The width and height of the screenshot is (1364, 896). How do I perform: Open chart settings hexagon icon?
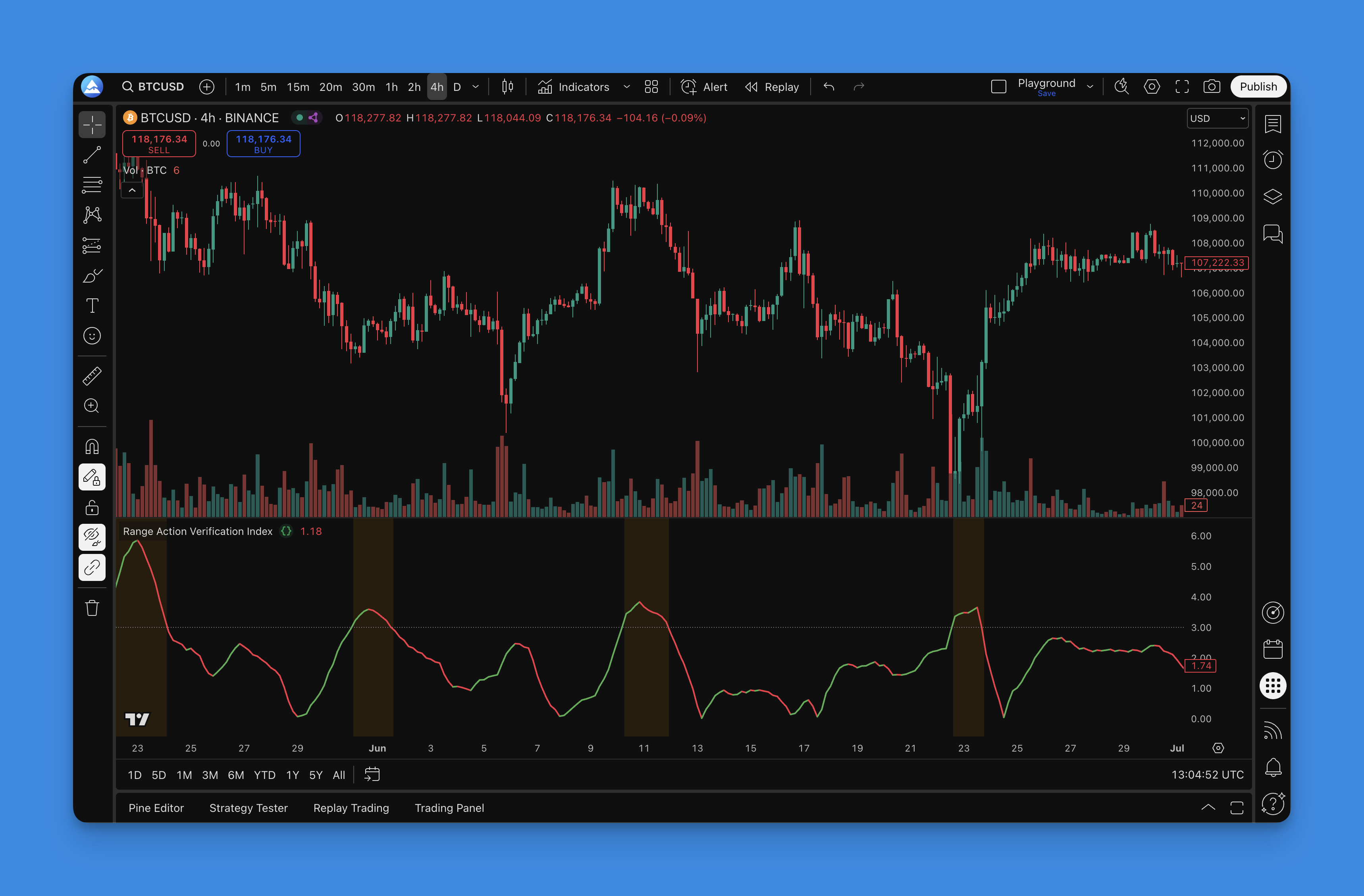coord(1152,87)
